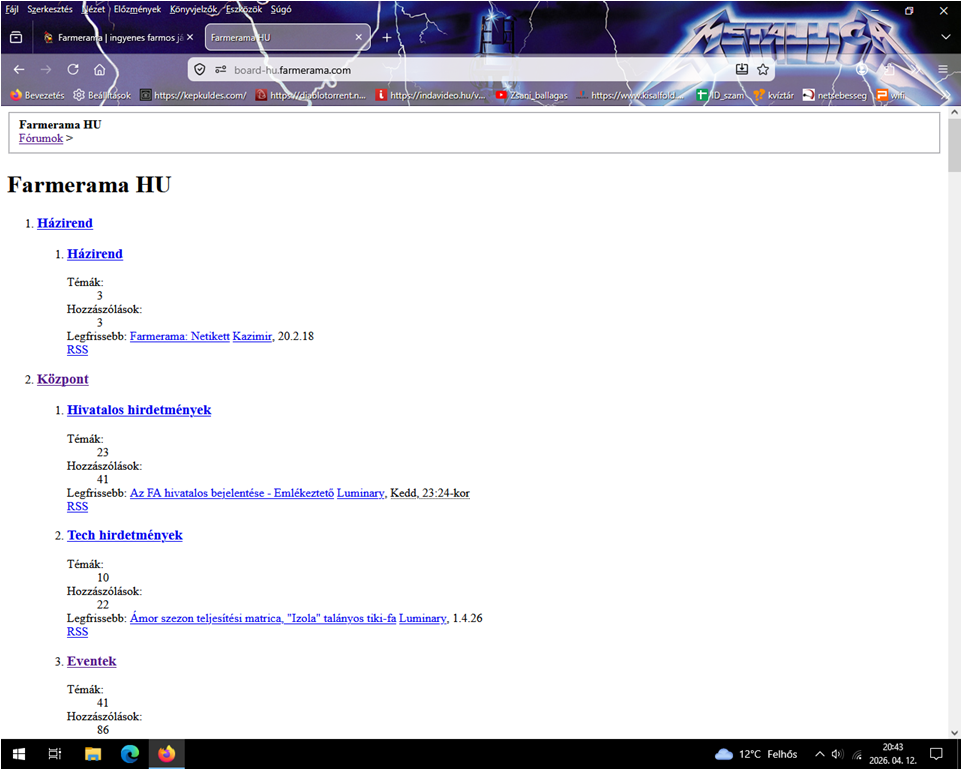Open the Firefox hamburger application menu
962x770 pixels.
click(942, 70)
